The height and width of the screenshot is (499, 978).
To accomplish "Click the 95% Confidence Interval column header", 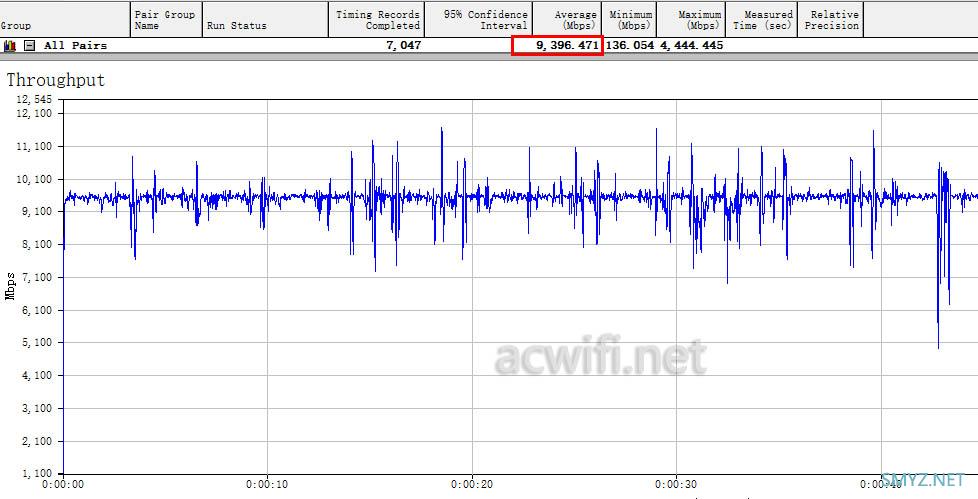I will click(x=478, y=19).
